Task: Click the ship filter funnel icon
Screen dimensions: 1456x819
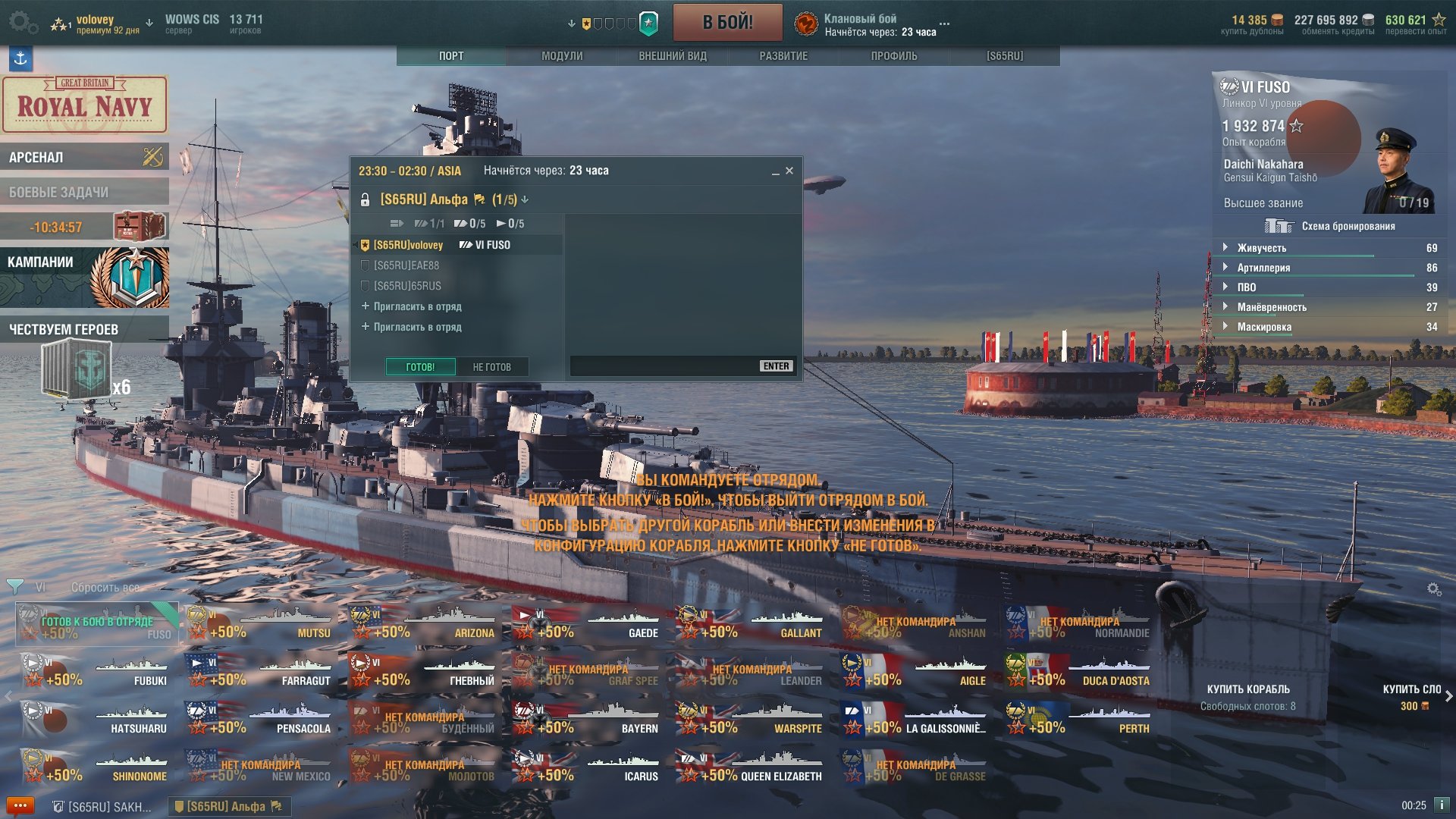Action: point(14,586)
